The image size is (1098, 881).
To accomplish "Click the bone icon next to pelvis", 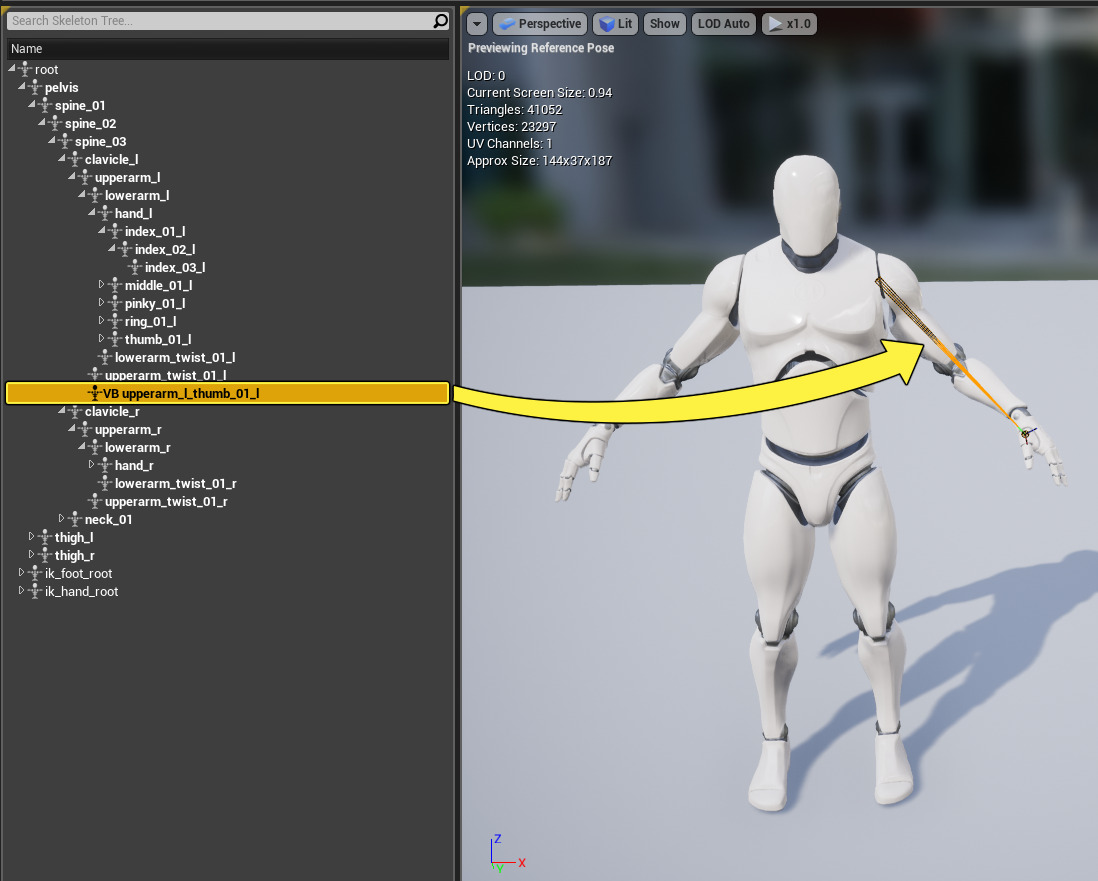I will pyautogui.click(x=36, y=88).
